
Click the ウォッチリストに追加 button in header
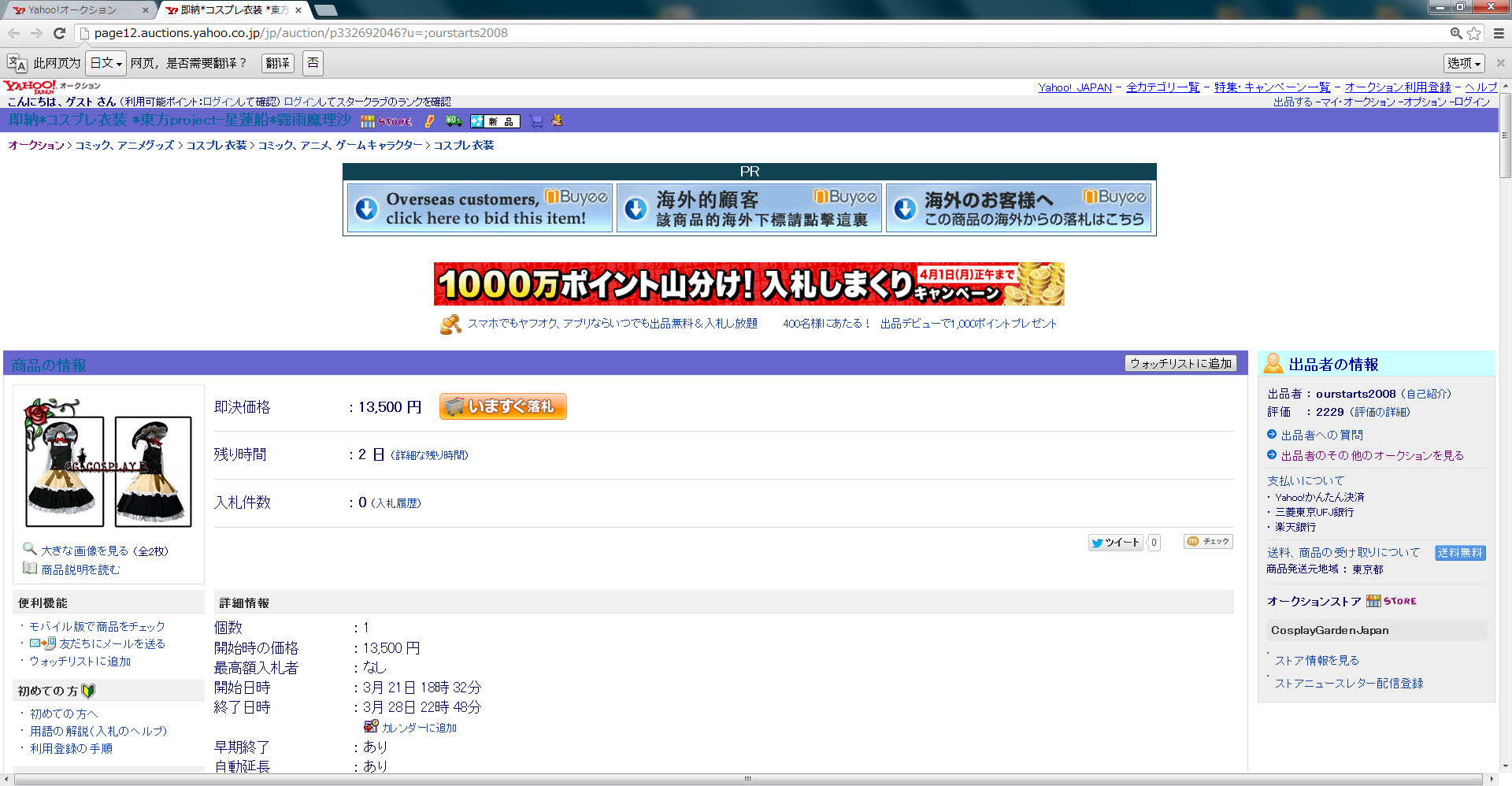click(1180, 363)
